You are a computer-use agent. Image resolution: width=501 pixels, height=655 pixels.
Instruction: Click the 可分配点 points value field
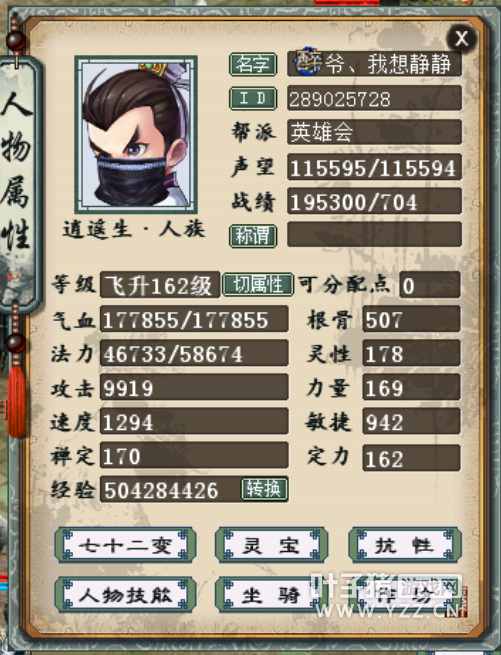(x=430, y=285)
